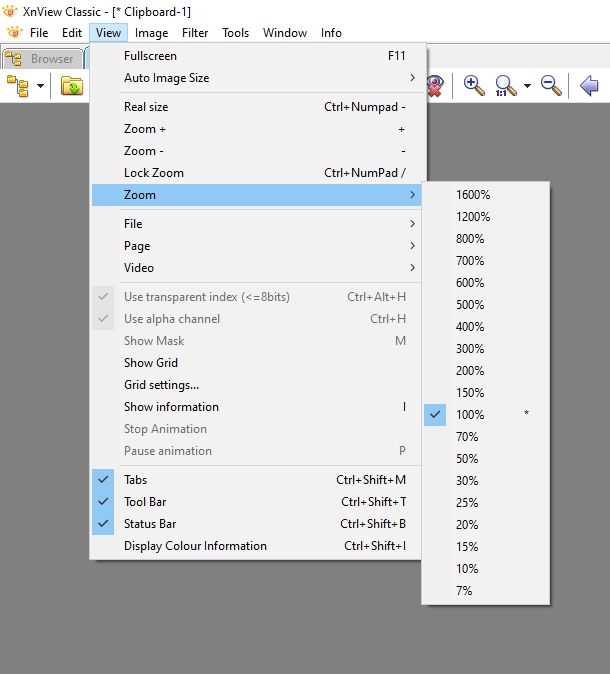Set zoom to 25%
Image resolution: width=610 pixels, height=674 pixels.
pyautogui.click(x=486, y=502)
